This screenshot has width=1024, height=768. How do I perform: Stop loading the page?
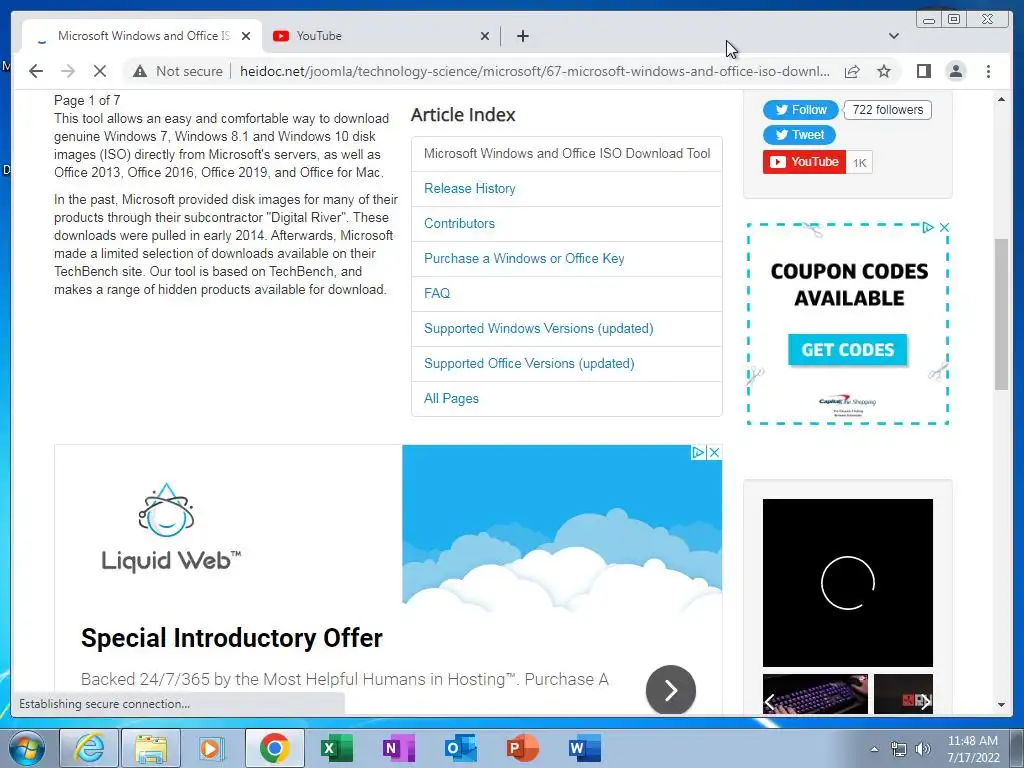click(100, 71)
